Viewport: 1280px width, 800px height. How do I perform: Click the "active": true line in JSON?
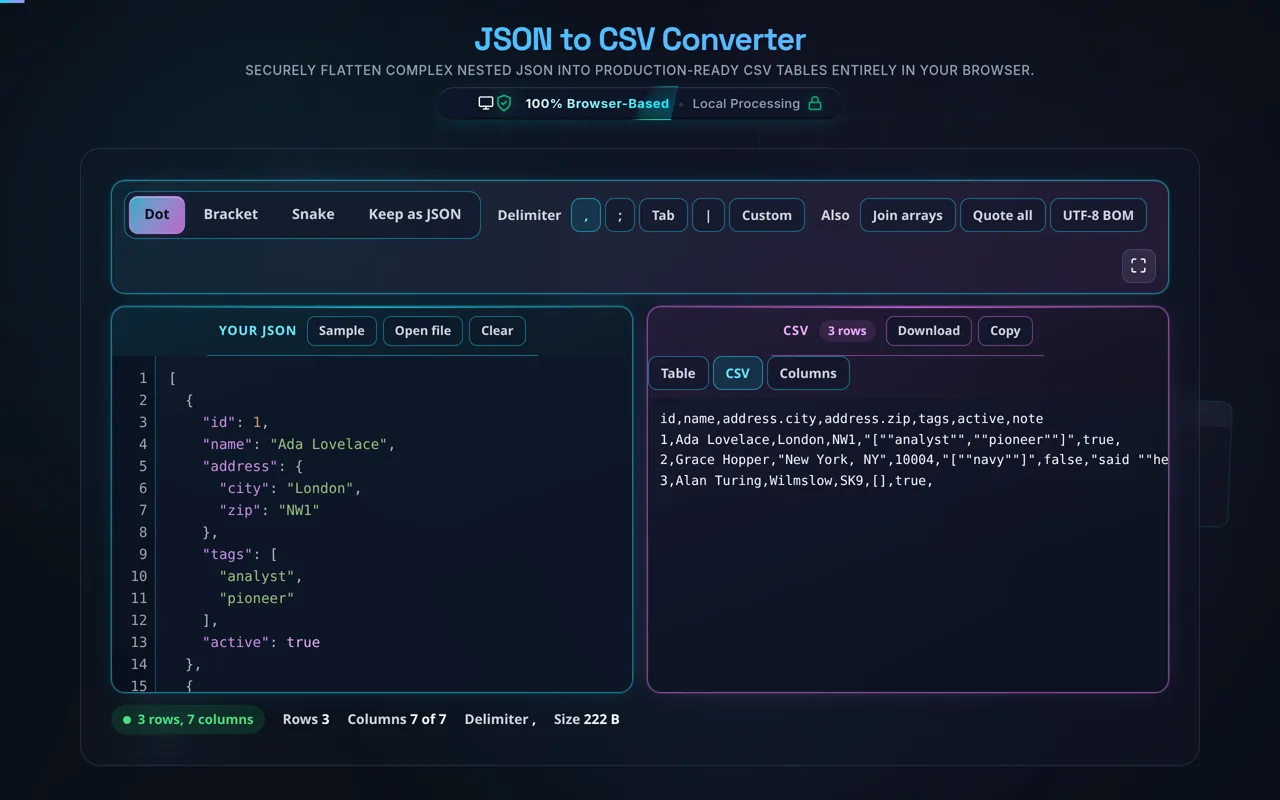261,642
